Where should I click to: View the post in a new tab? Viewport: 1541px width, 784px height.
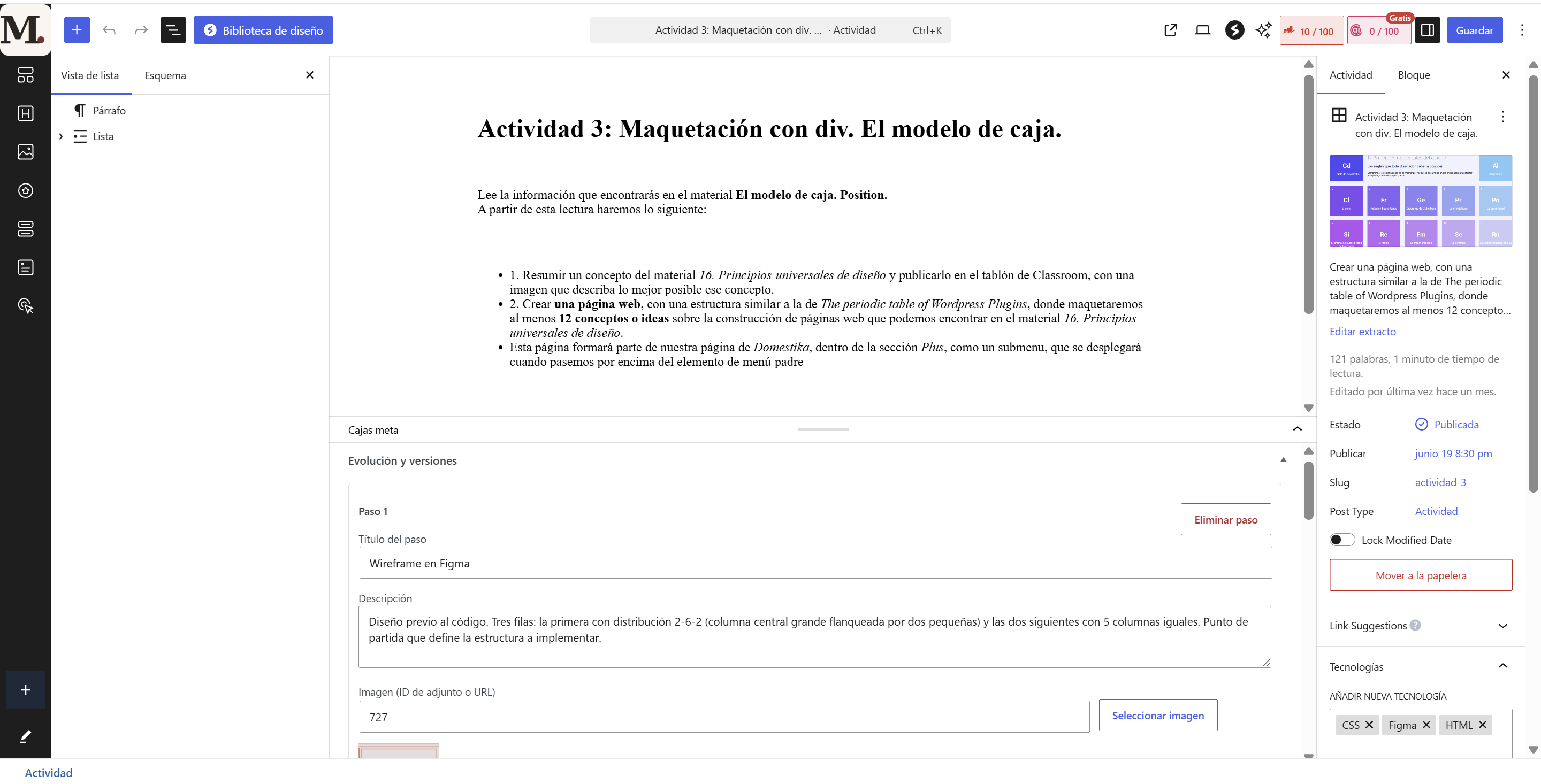(1171, 30)
